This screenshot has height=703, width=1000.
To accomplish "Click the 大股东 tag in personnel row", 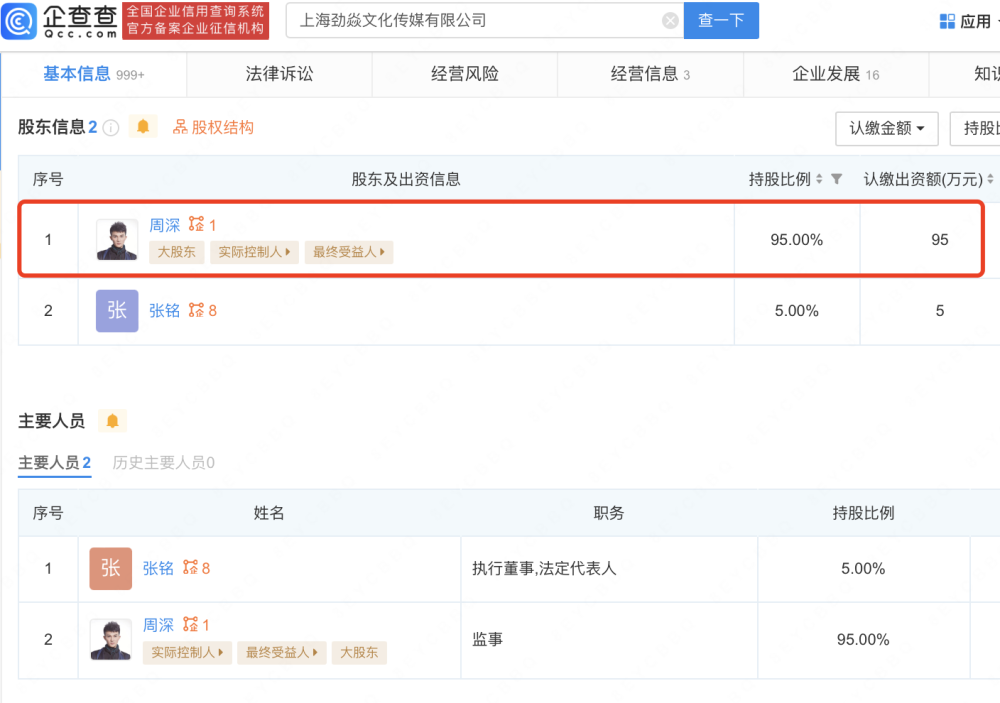I will (x=359, y=653).
